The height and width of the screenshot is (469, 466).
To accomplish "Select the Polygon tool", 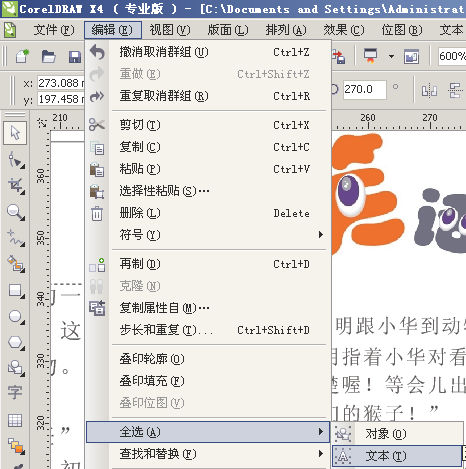I will (16, 342).
